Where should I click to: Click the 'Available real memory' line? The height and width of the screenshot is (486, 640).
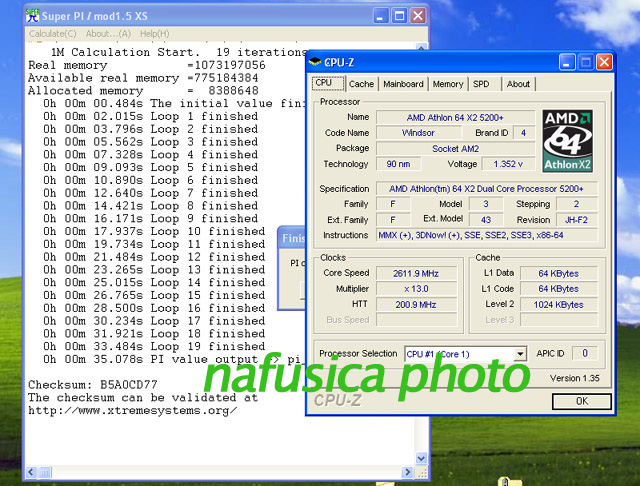point(143,78)
